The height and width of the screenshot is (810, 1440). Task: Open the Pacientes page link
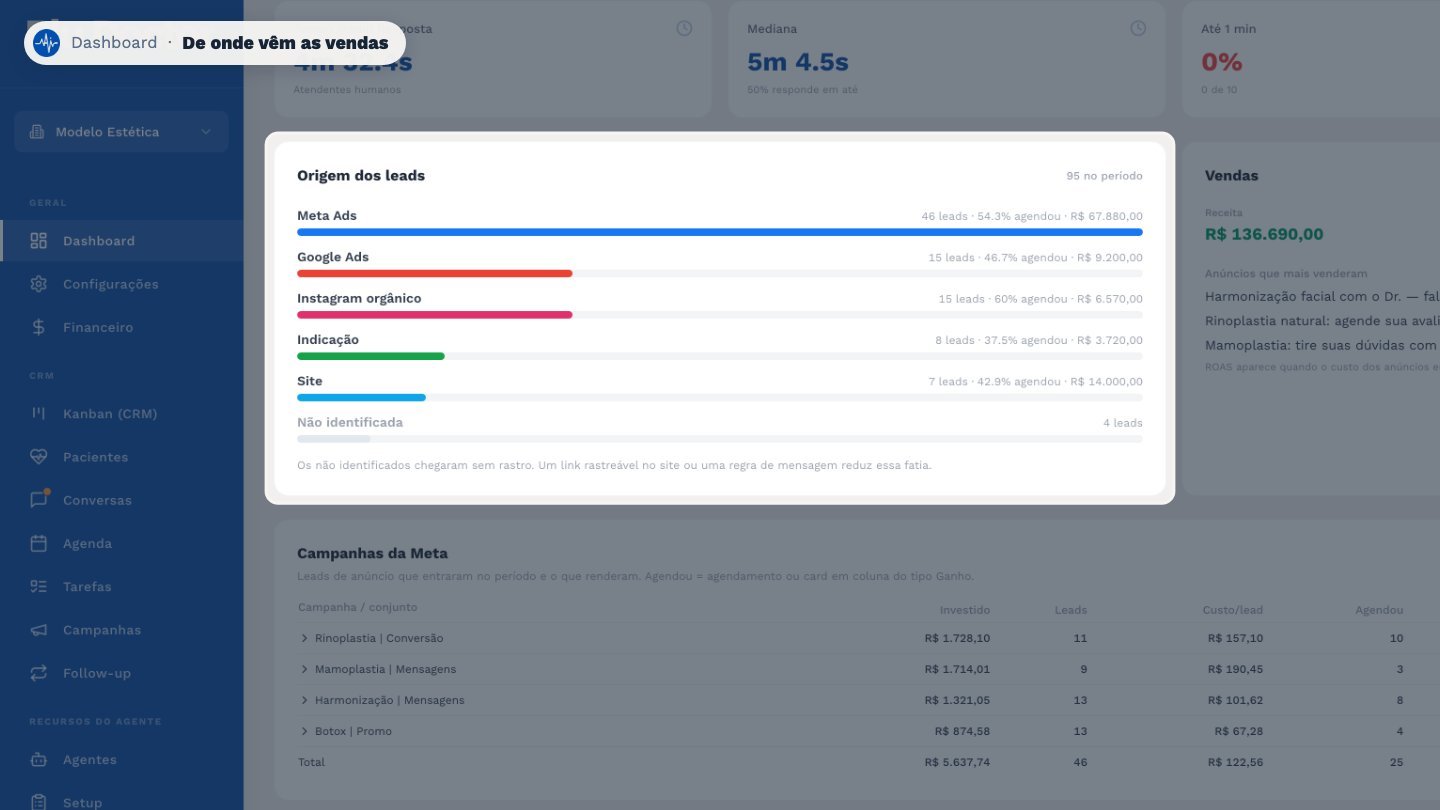point(121,457)
